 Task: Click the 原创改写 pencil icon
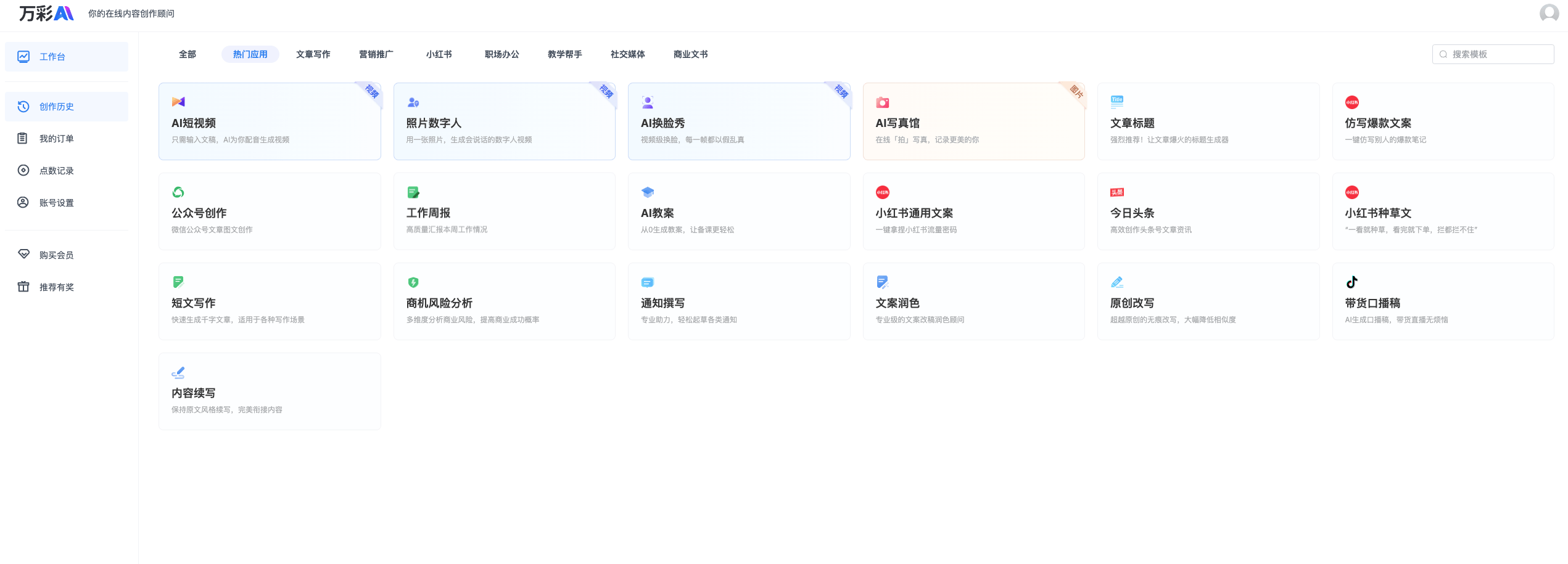coord(1117,282)
